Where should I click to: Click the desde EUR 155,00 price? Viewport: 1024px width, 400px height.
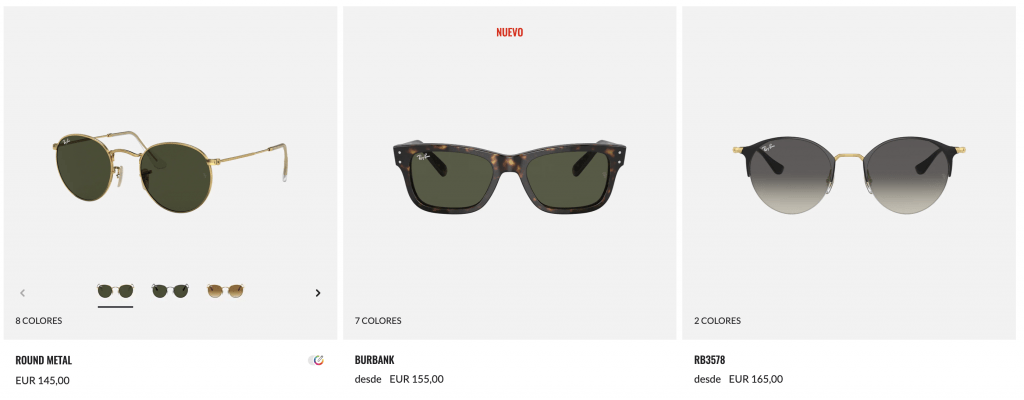(399, 379)
